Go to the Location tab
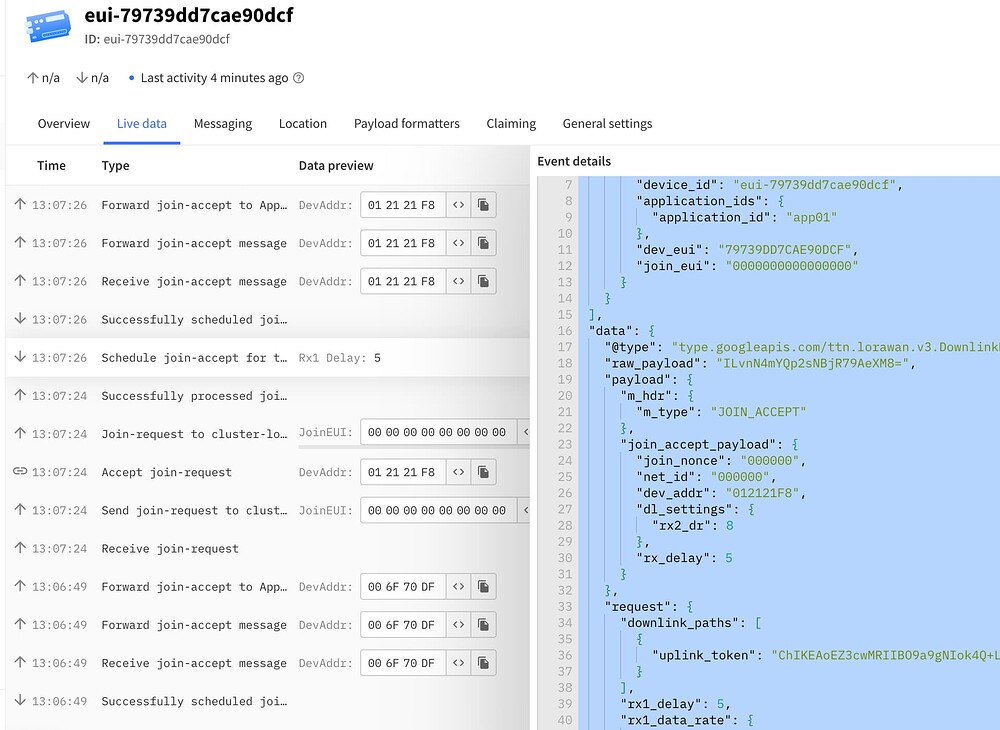 (x=303, y=124)
